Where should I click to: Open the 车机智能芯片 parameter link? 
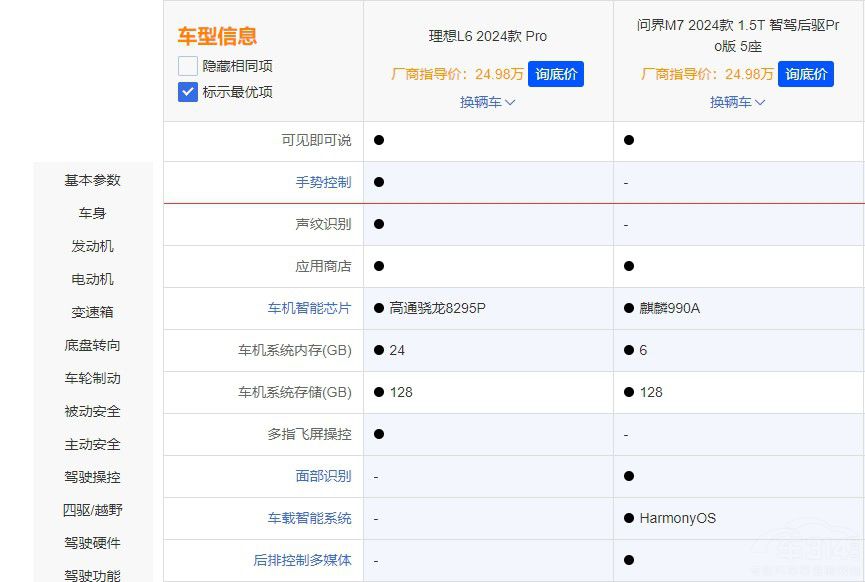[x=311, y=308]
